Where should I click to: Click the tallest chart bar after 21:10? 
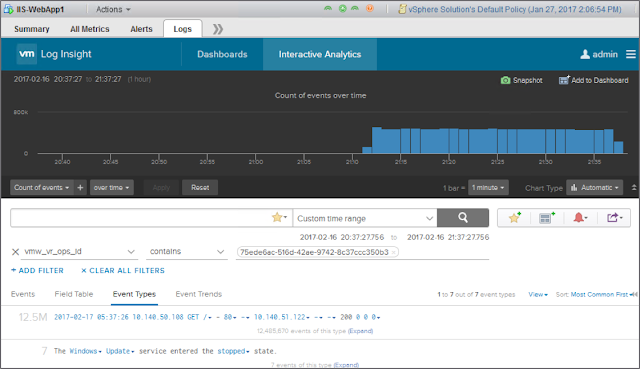pyautogui.click(x=376, y=140)
